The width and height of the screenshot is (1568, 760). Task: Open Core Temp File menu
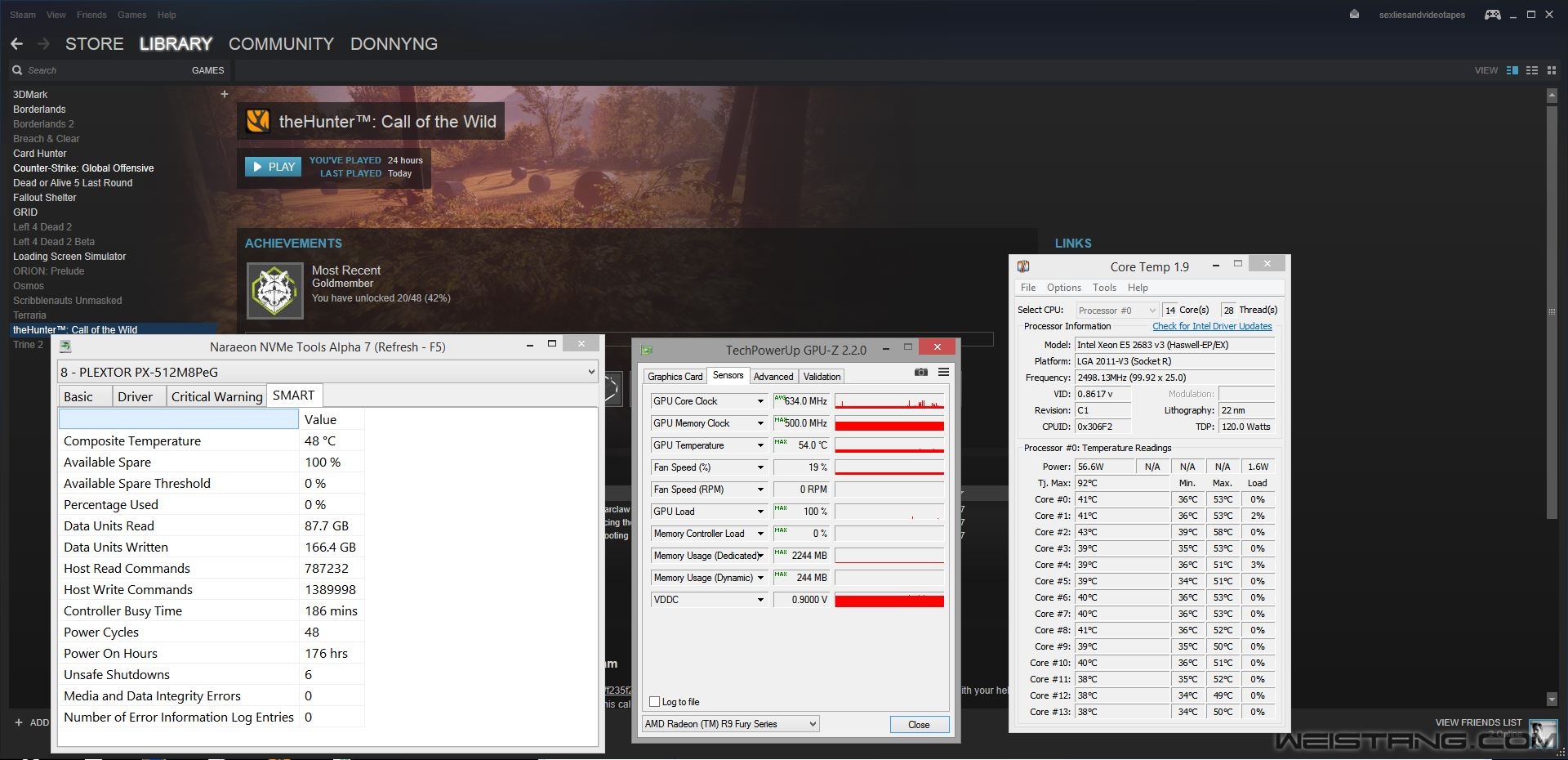coord(1028,288)
